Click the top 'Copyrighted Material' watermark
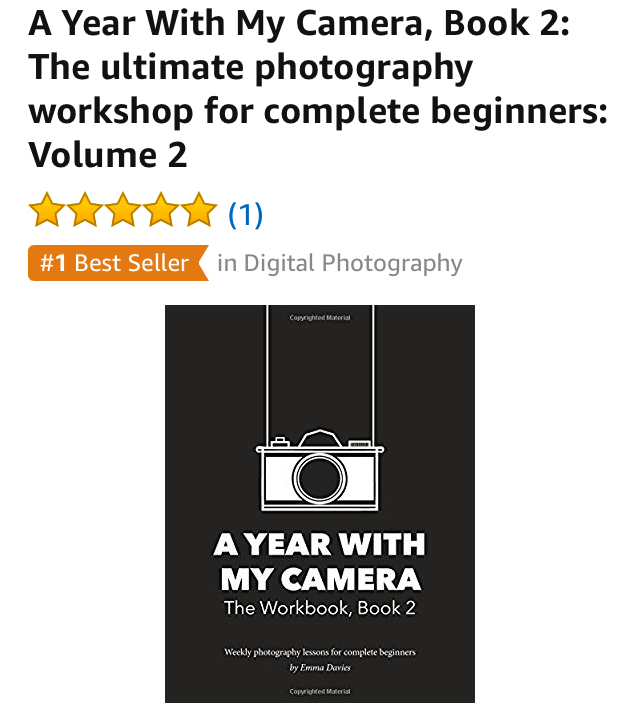 [320, 318]
